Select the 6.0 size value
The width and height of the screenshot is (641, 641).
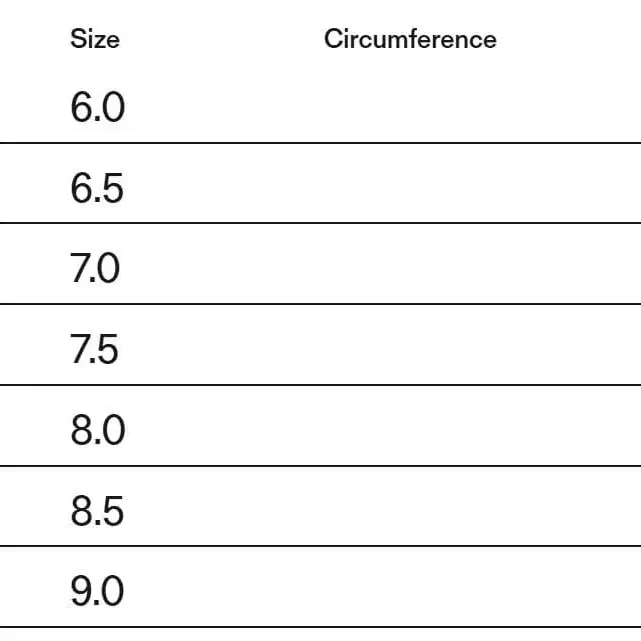98,107
